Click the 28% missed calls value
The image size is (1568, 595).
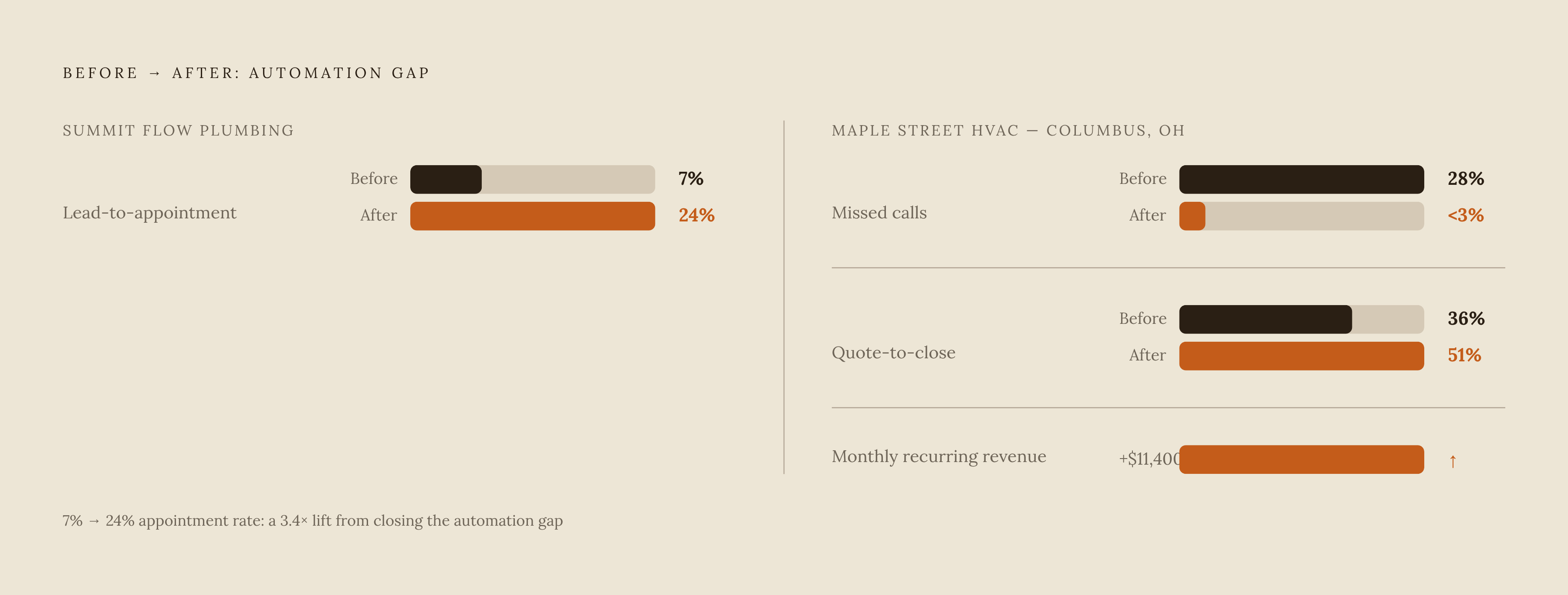[1466, 178]
